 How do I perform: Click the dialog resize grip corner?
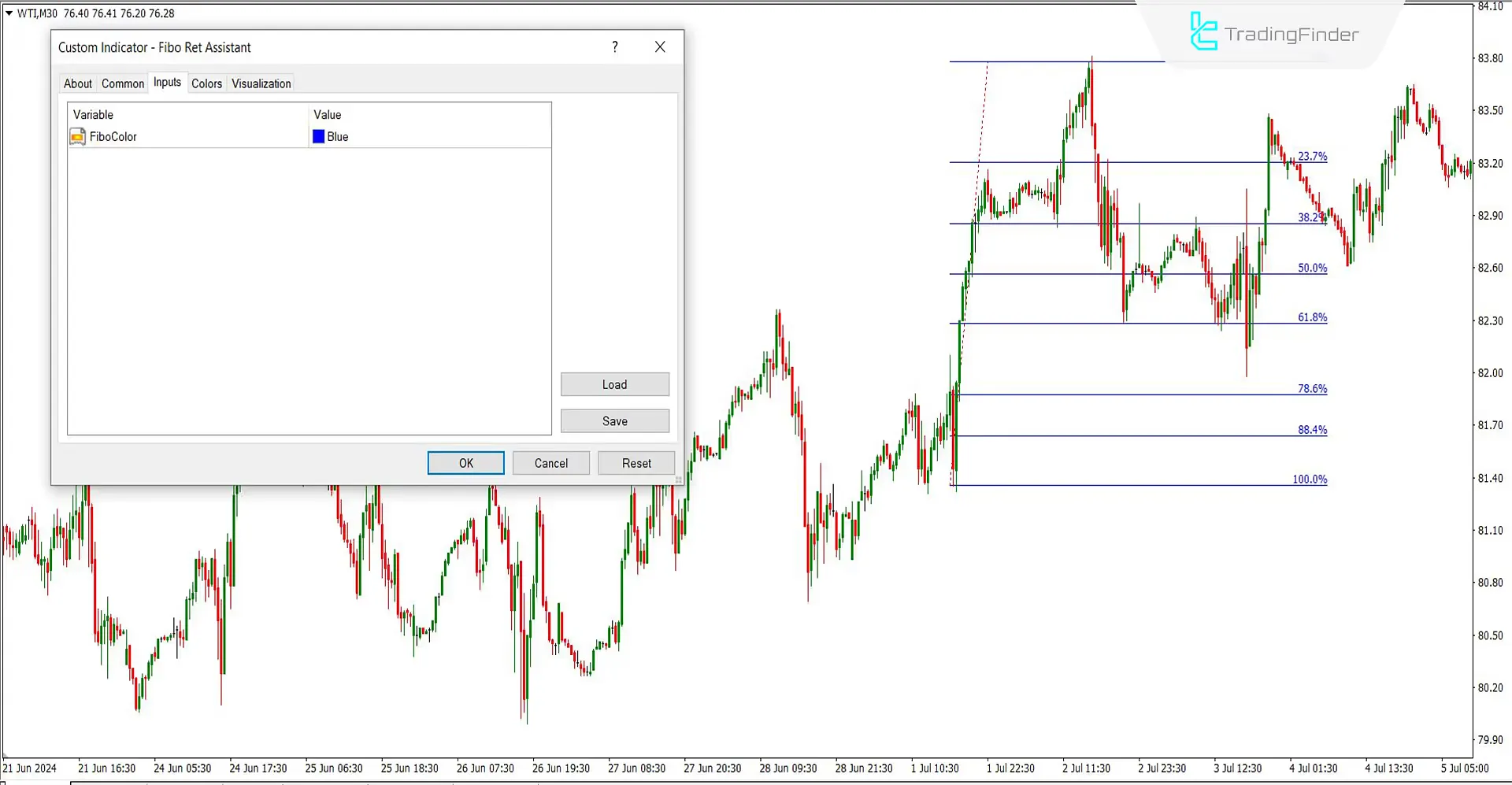(x=678, y=480)
